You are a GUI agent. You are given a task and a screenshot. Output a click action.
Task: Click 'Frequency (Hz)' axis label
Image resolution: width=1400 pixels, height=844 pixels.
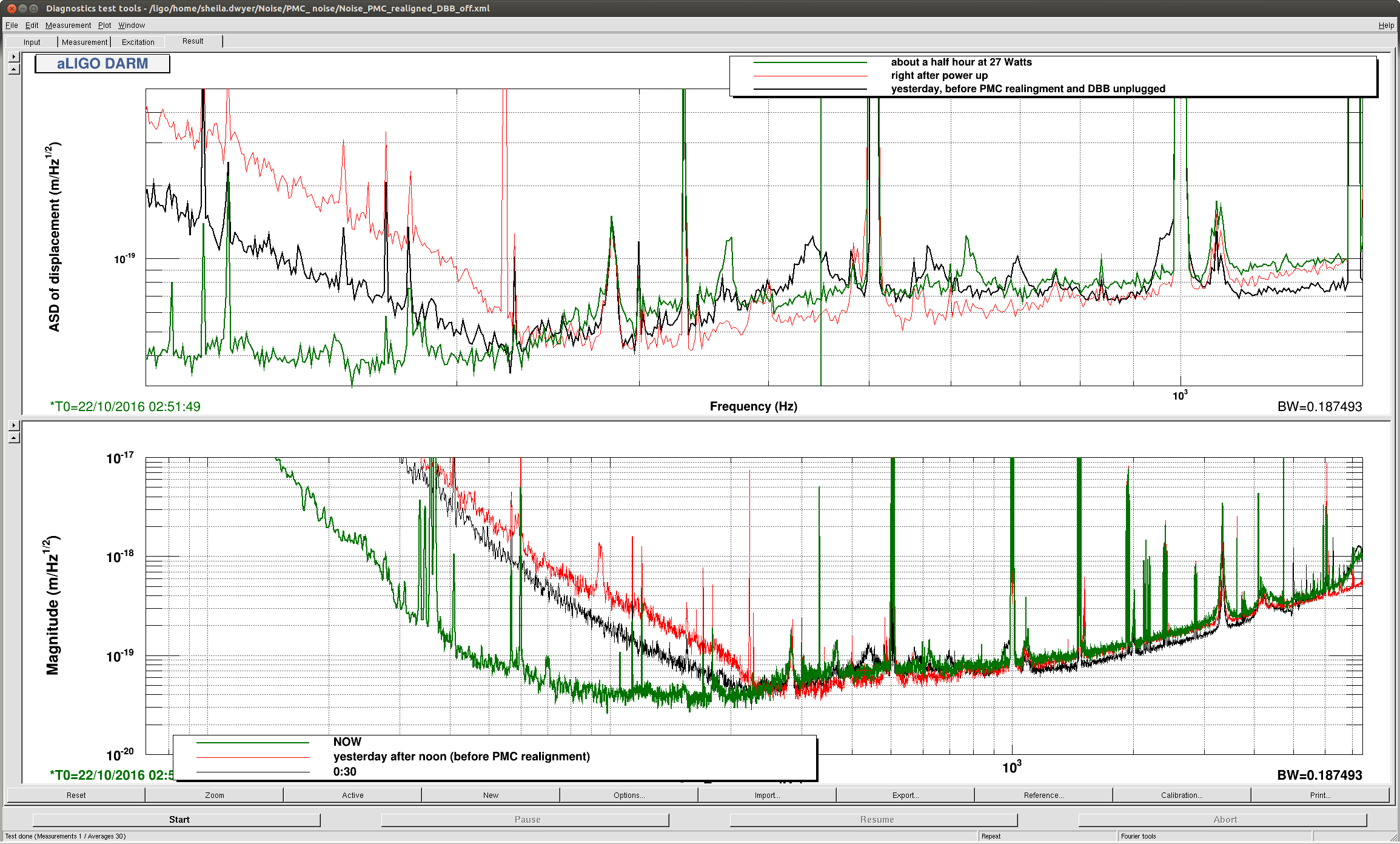tap(753, 406)
